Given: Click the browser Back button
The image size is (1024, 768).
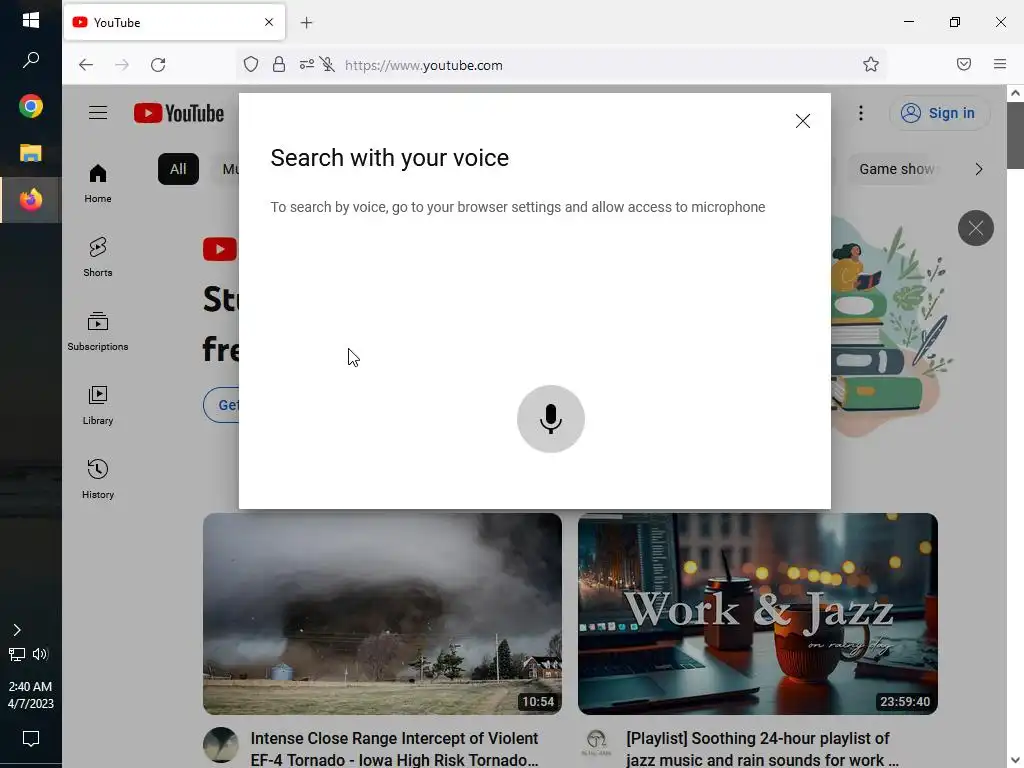Looking at the screenshot, I should (x=86, y=65).
